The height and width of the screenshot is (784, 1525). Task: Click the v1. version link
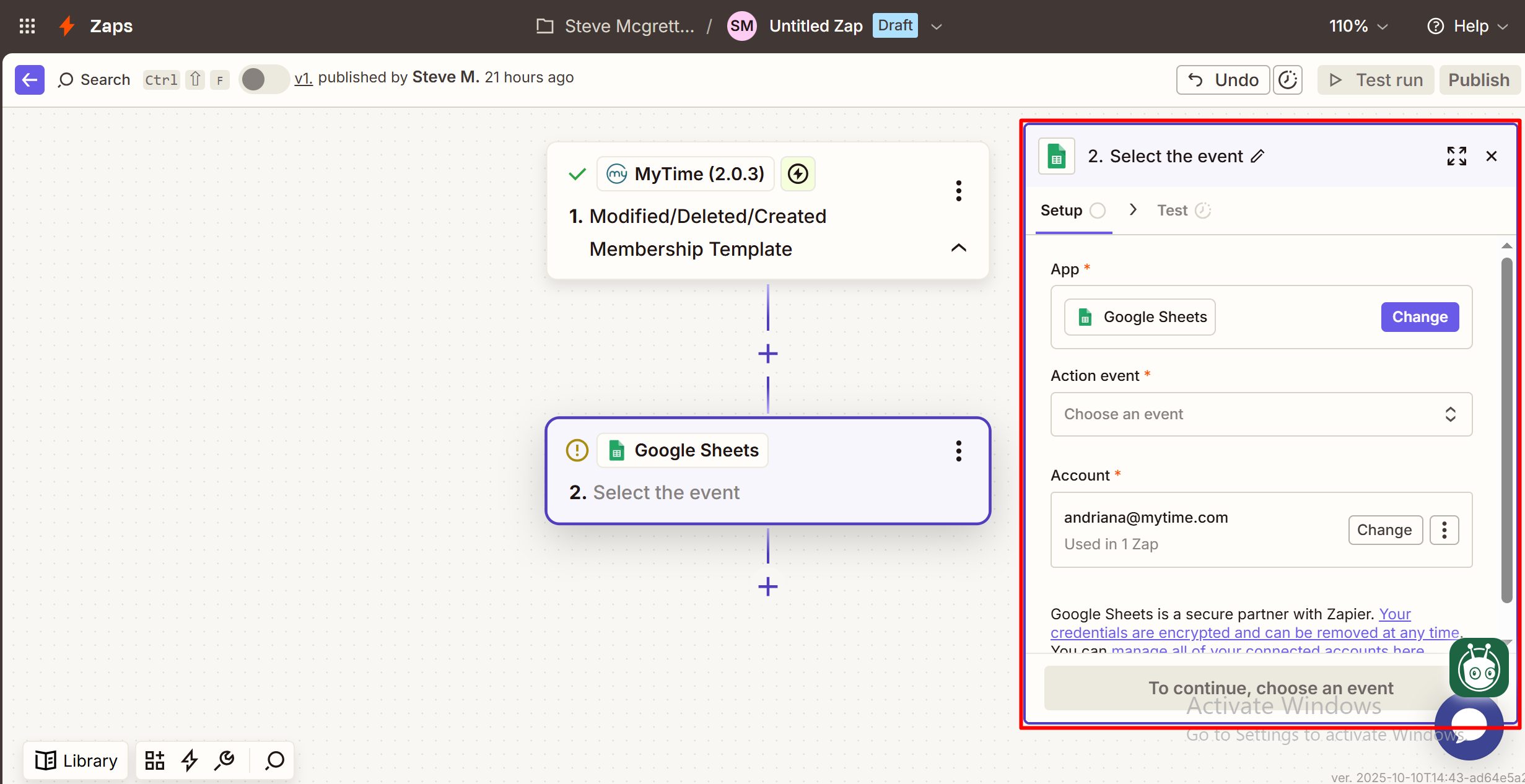point(303,77)
